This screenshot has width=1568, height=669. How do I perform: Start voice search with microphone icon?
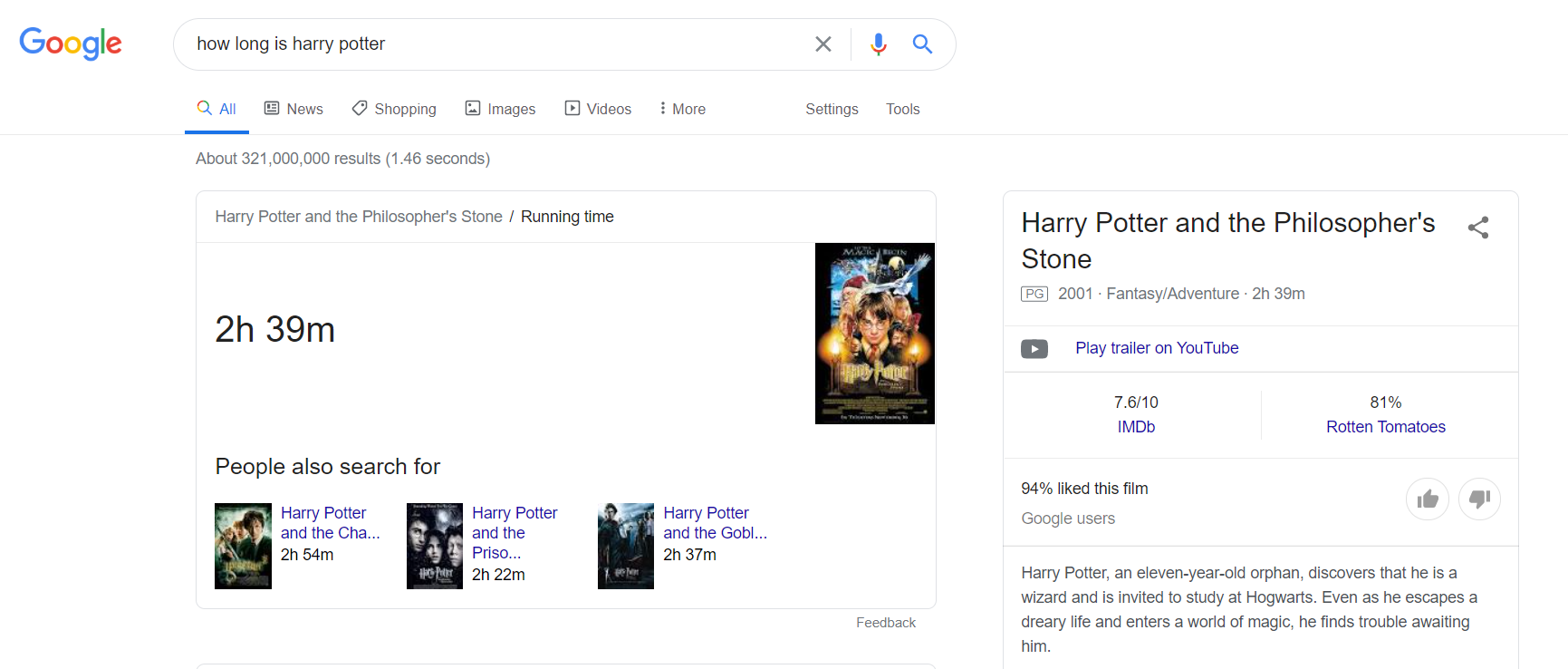click(878, 44)
